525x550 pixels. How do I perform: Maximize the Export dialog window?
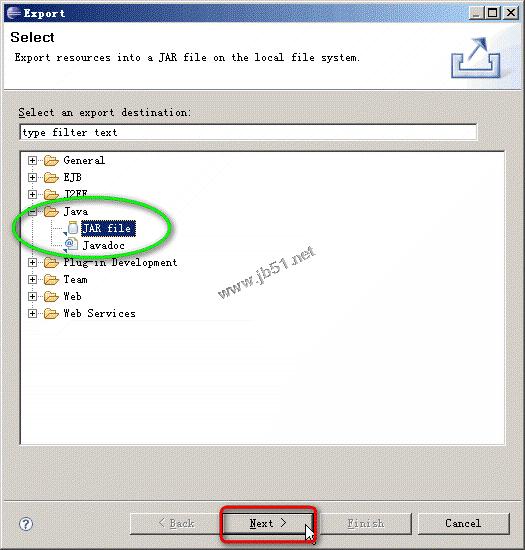[x=492, y=13]
